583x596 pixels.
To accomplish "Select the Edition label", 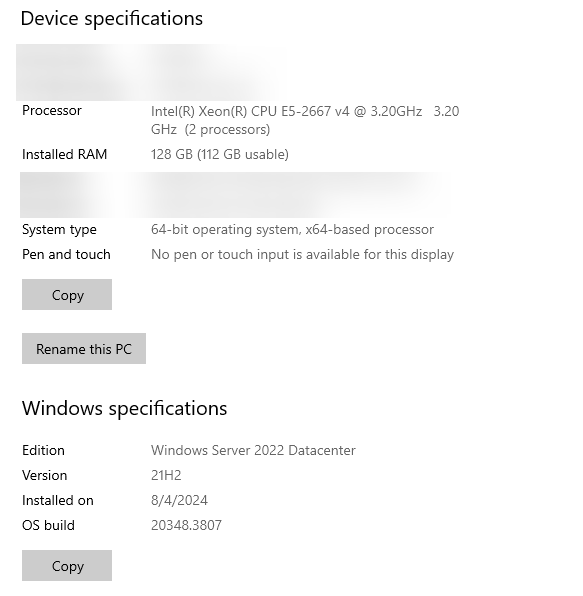I will (43, 450).
